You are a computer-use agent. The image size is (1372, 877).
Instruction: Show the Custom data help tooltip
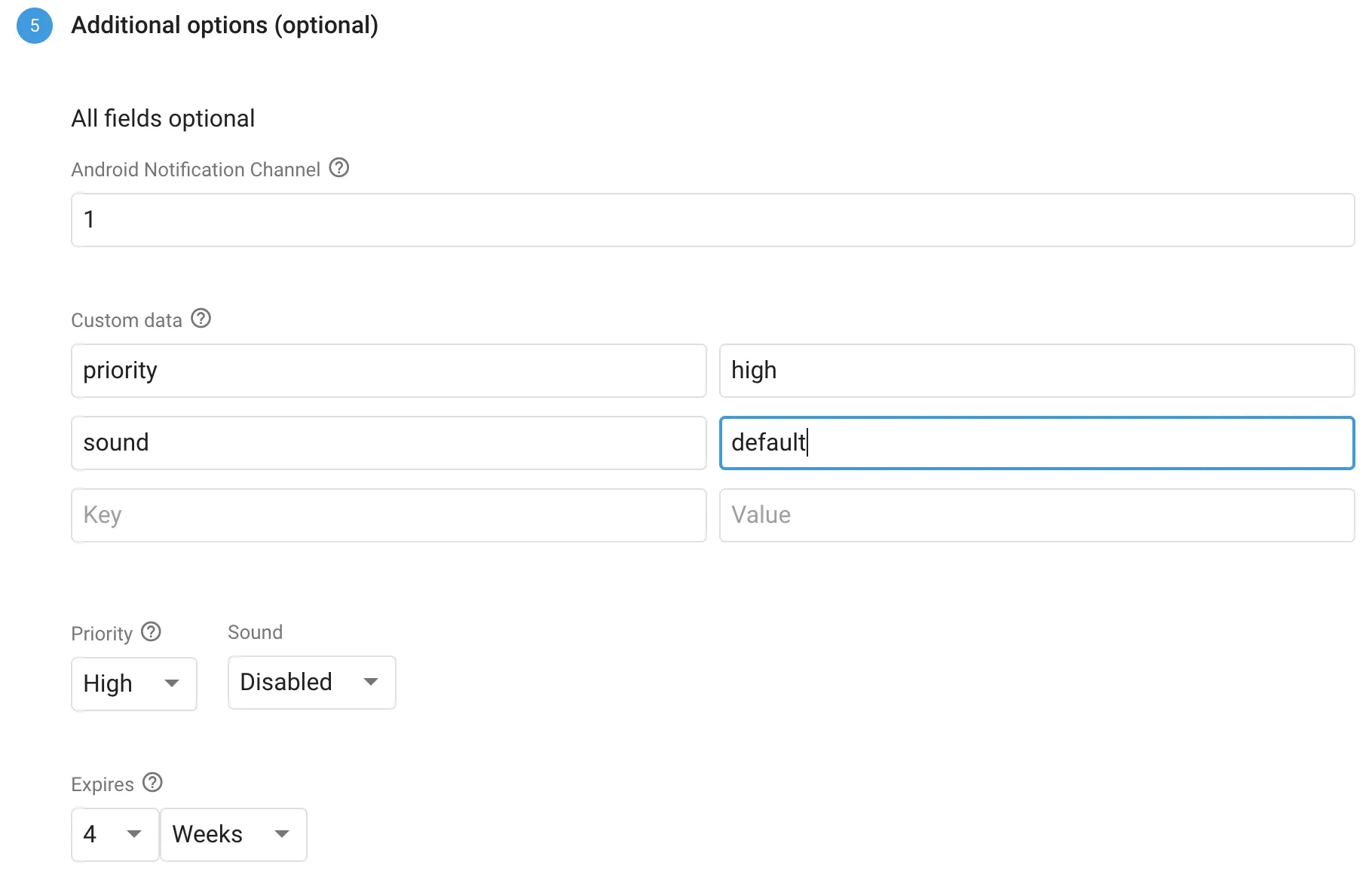[x=201, y=318]
